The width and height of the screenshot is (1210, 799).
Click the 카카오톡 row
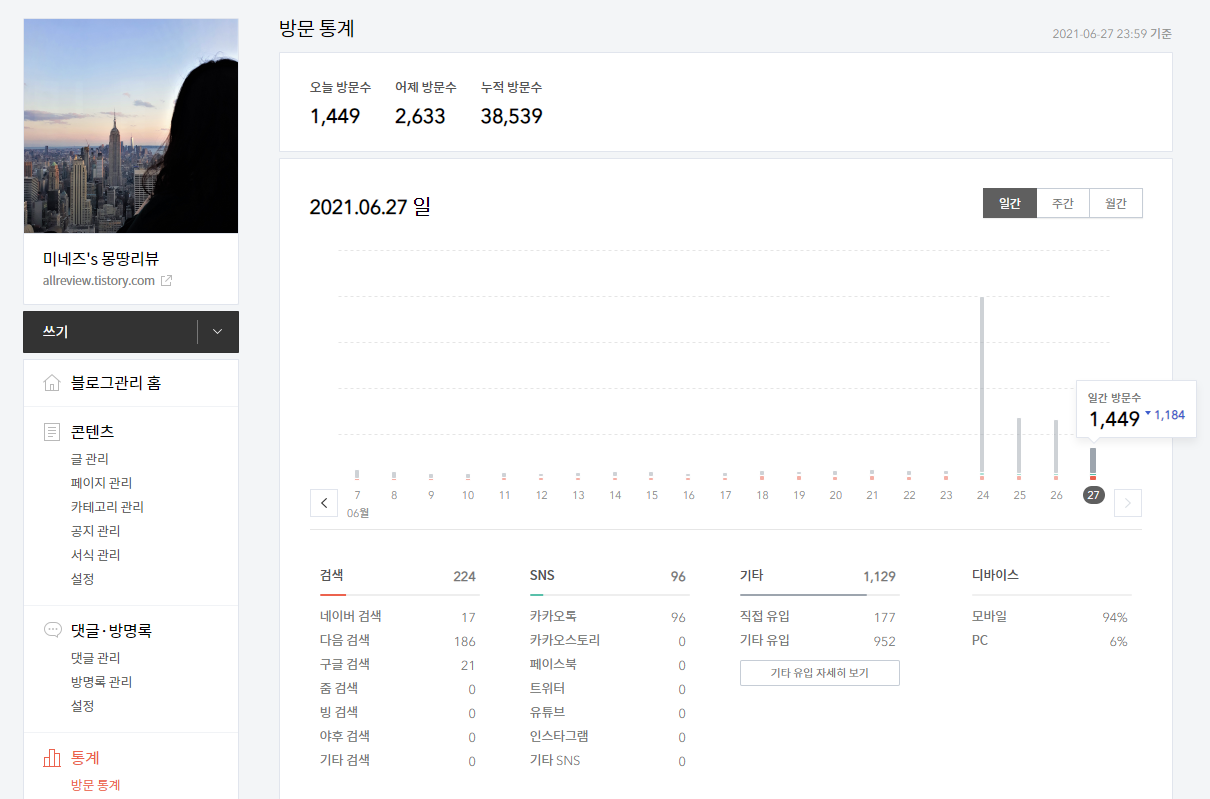pos(608,617)
